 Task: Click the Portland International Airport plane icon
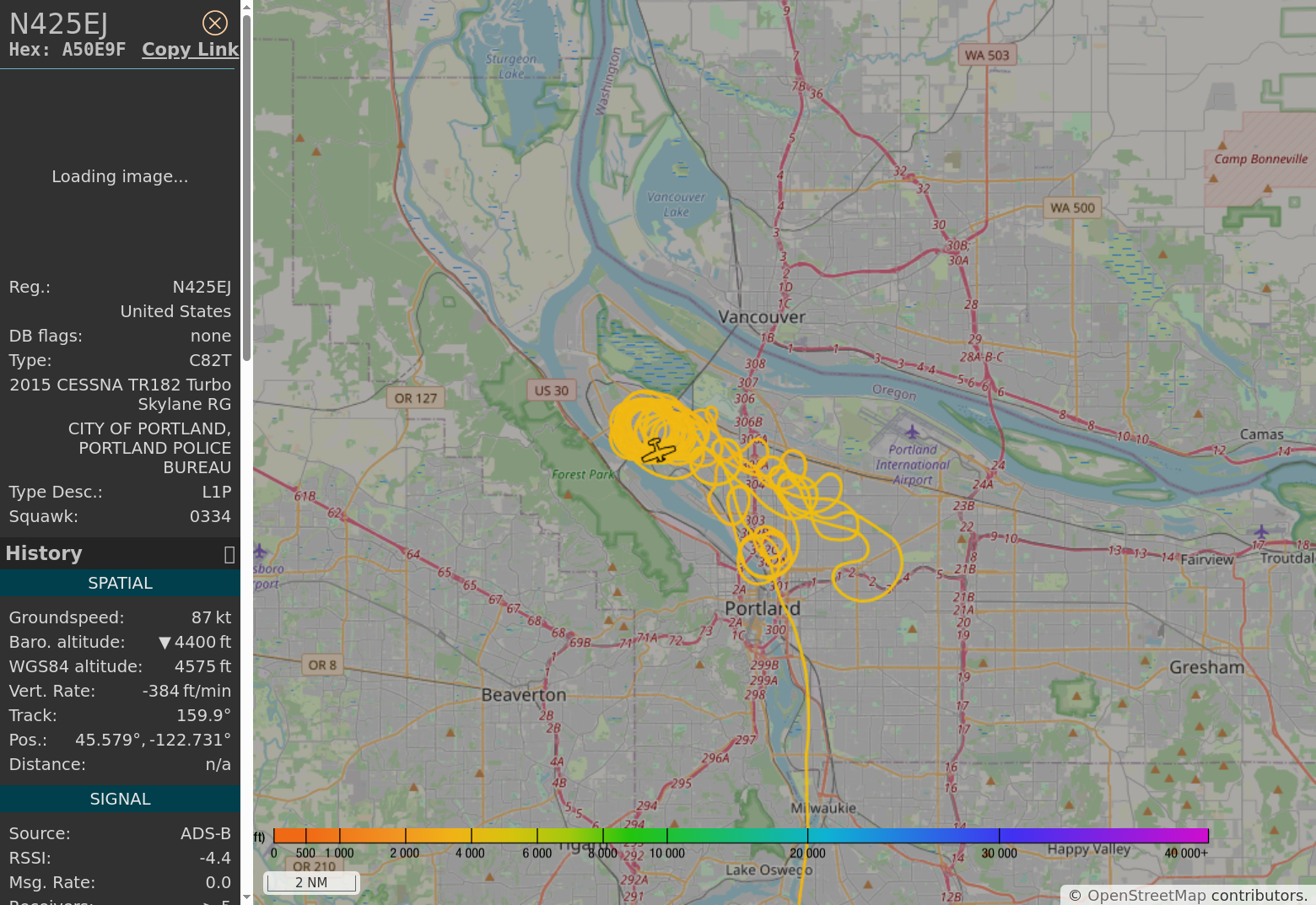tap(912, 433)
